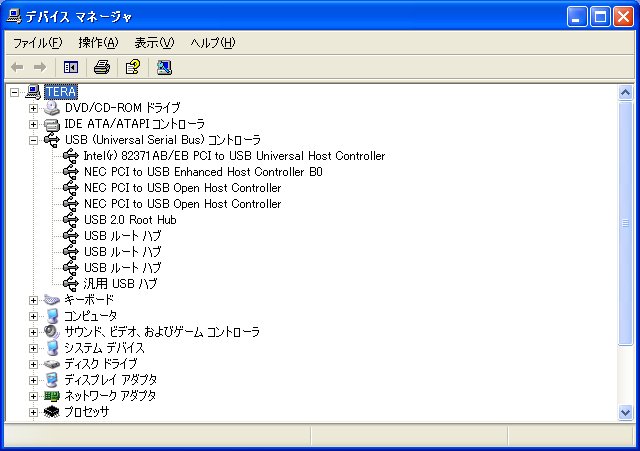Click the 汎用 USB ハブ device icon

tap(71, 284)
